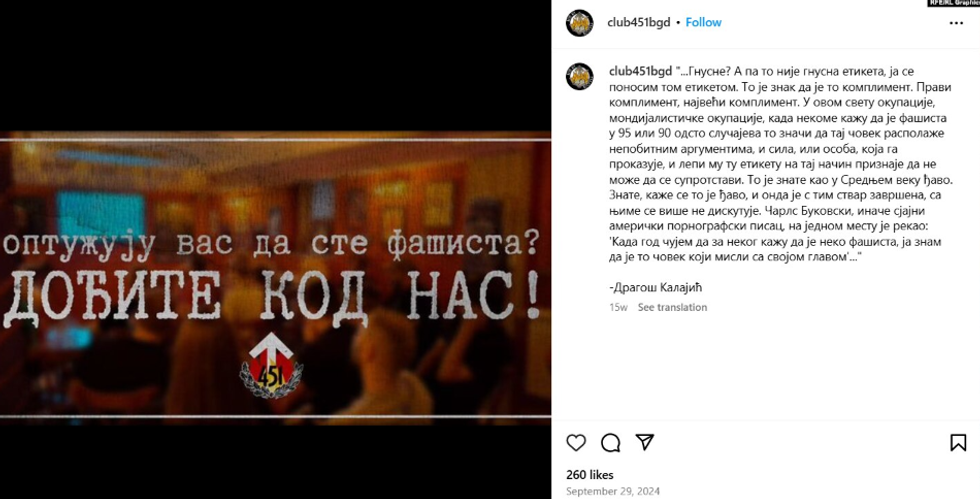Save post with bookmark icon
This screenshot has height=499, width=980.
coord(958,443)
